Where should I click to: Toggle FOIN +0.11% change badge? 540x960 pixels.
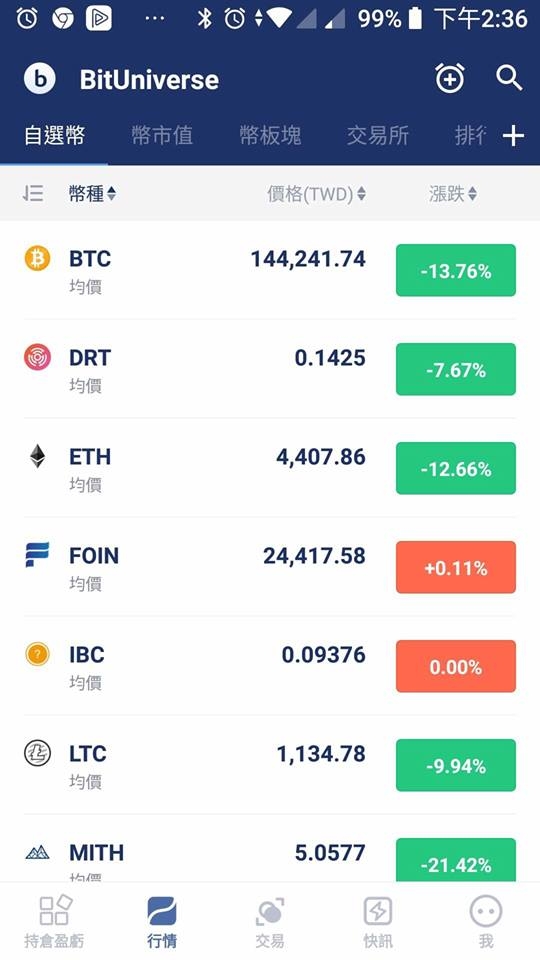click(456, 567)
